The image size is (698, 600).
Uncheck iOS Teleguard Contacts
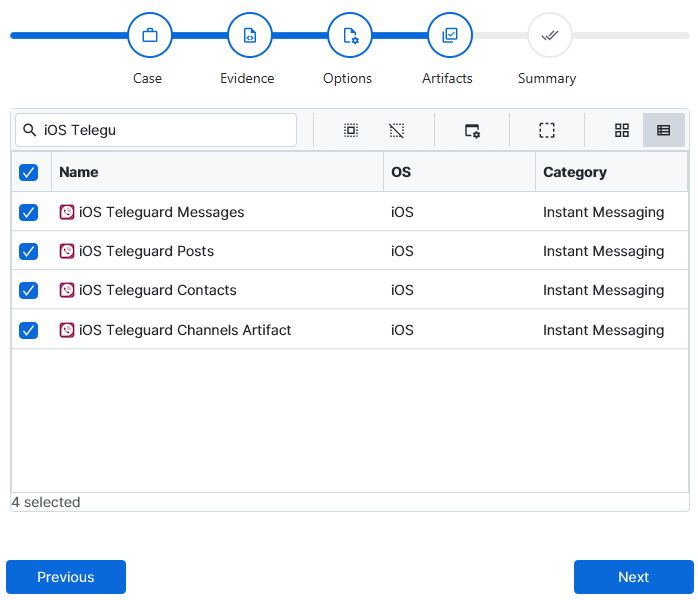[x=28, y=291]
